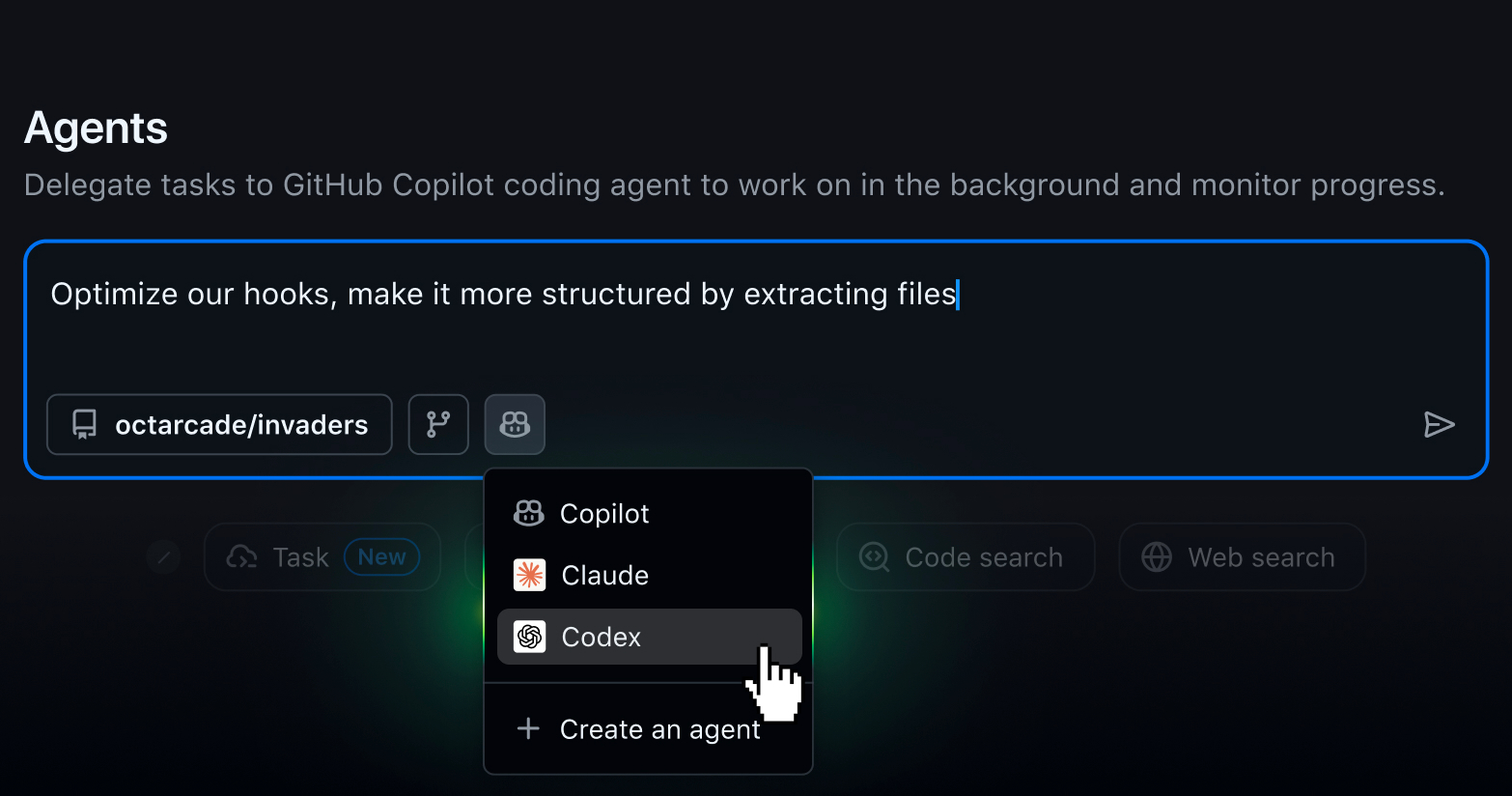
Task: Select the Web search option
Action: point(1242,556)
